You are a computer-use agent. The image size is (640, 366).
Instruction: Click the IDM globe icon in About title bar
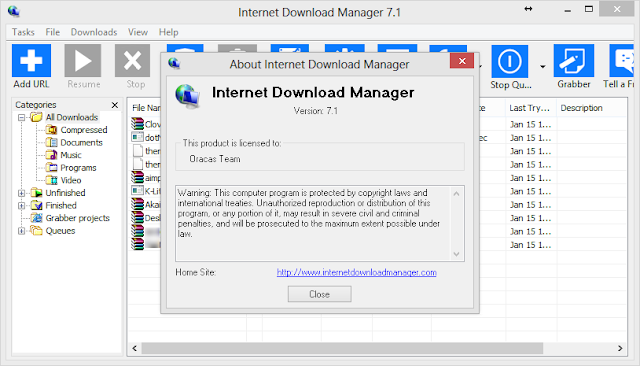click(x=174, y=63)
